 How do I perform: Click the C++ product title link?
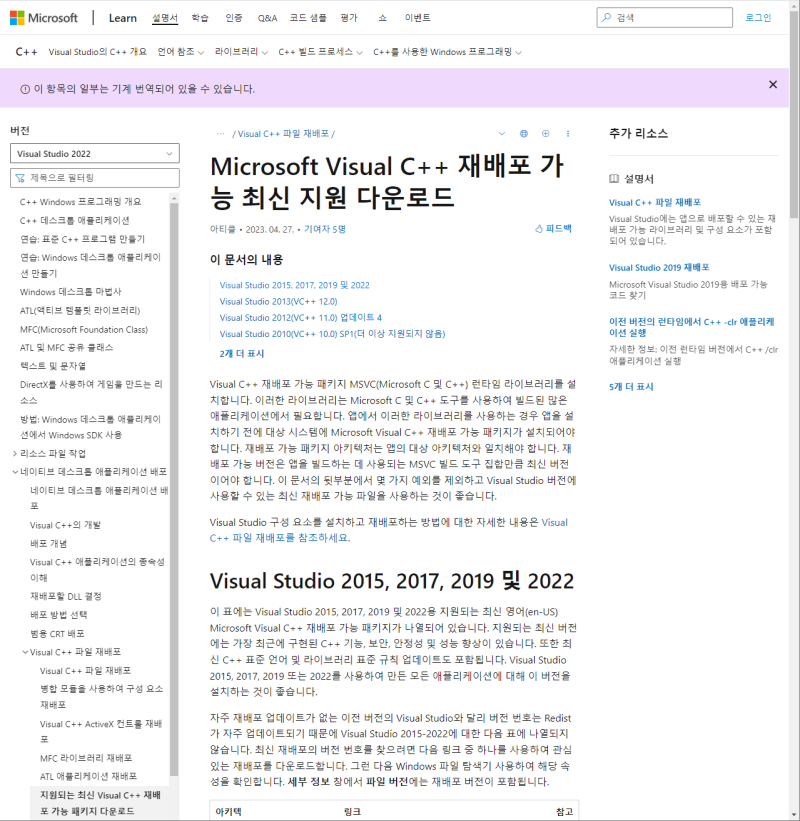[x=26, y=52]
